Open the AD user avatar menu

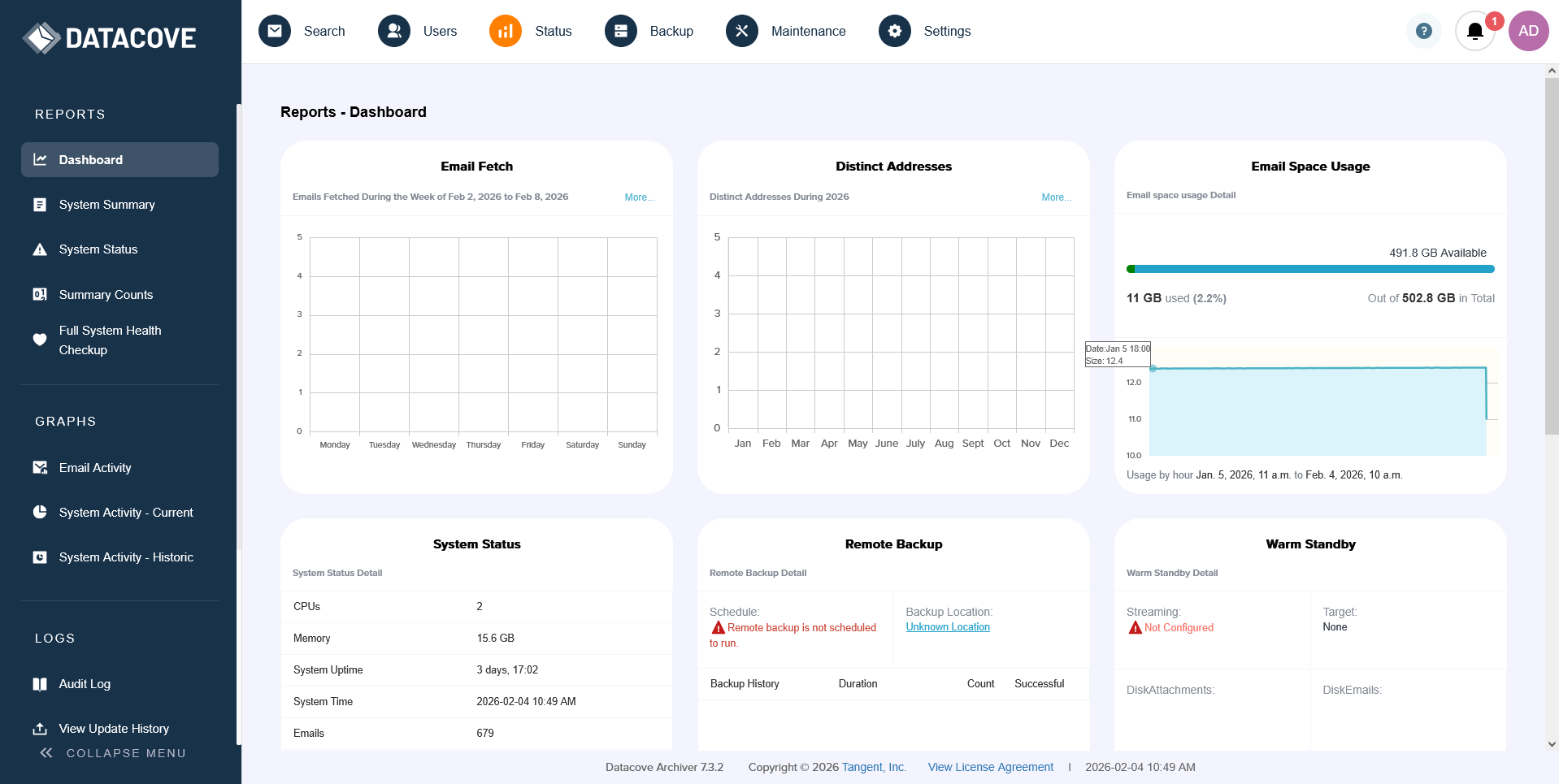1529,31
